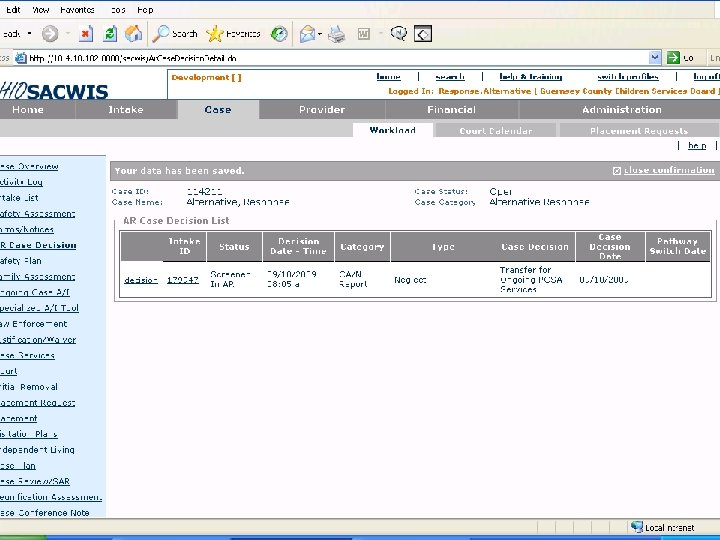Click the Edit with Word icon
This screenshot has height=540, width=720.
[x=363, y=34]
